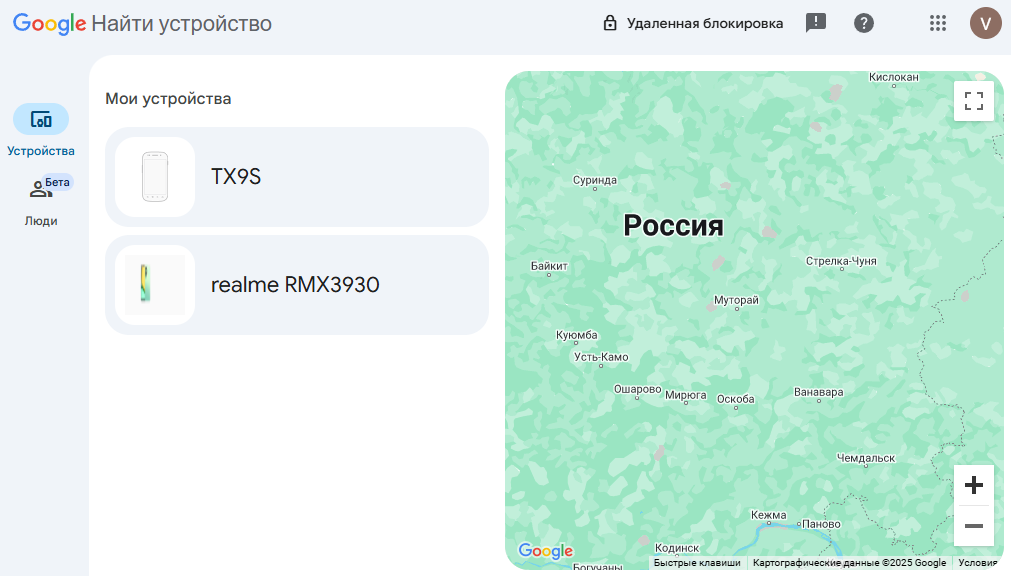Click the Кежма map label

[769, 515]
